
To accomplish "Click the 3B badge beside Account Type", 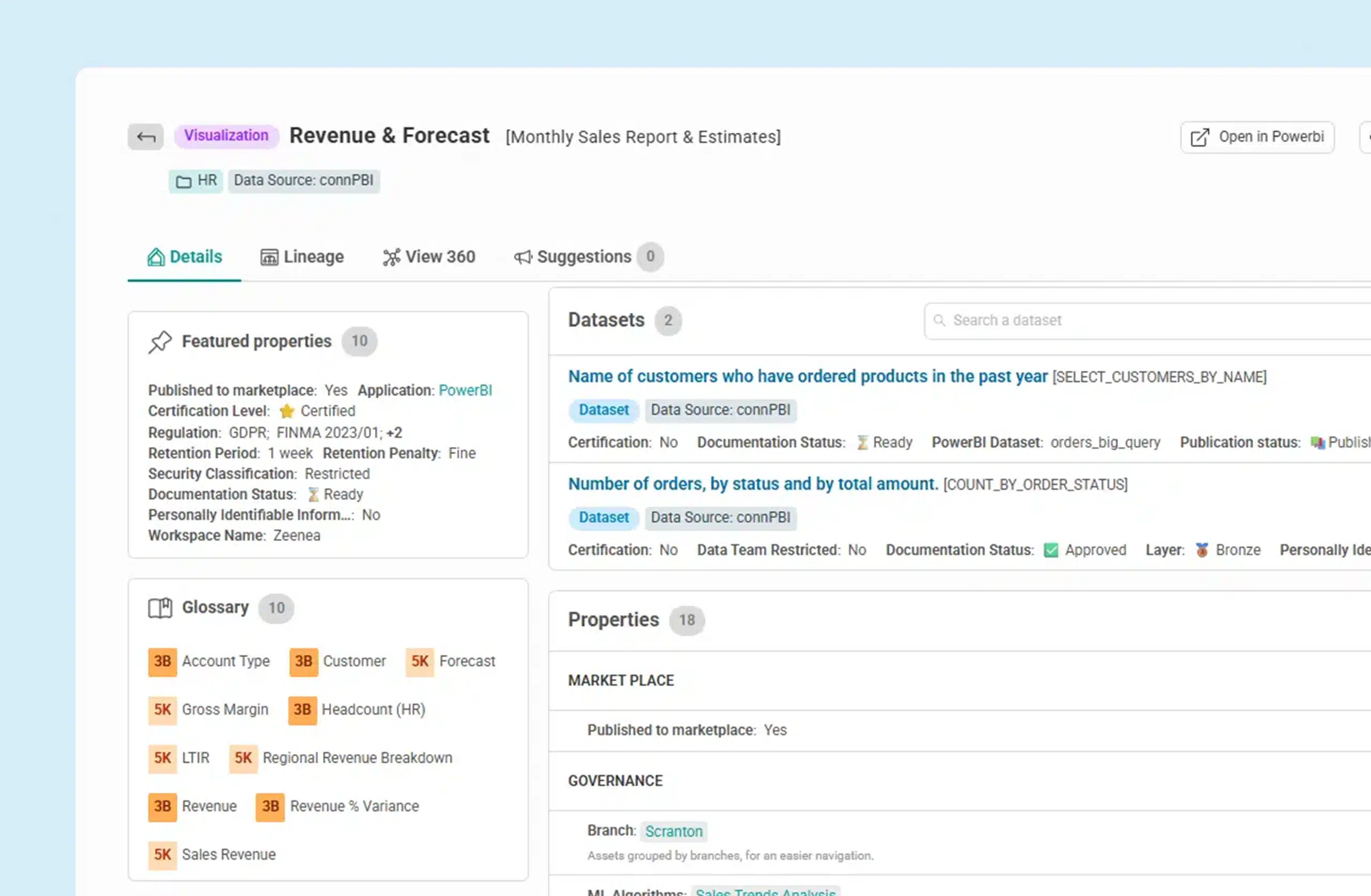I will tap(162, 661).
